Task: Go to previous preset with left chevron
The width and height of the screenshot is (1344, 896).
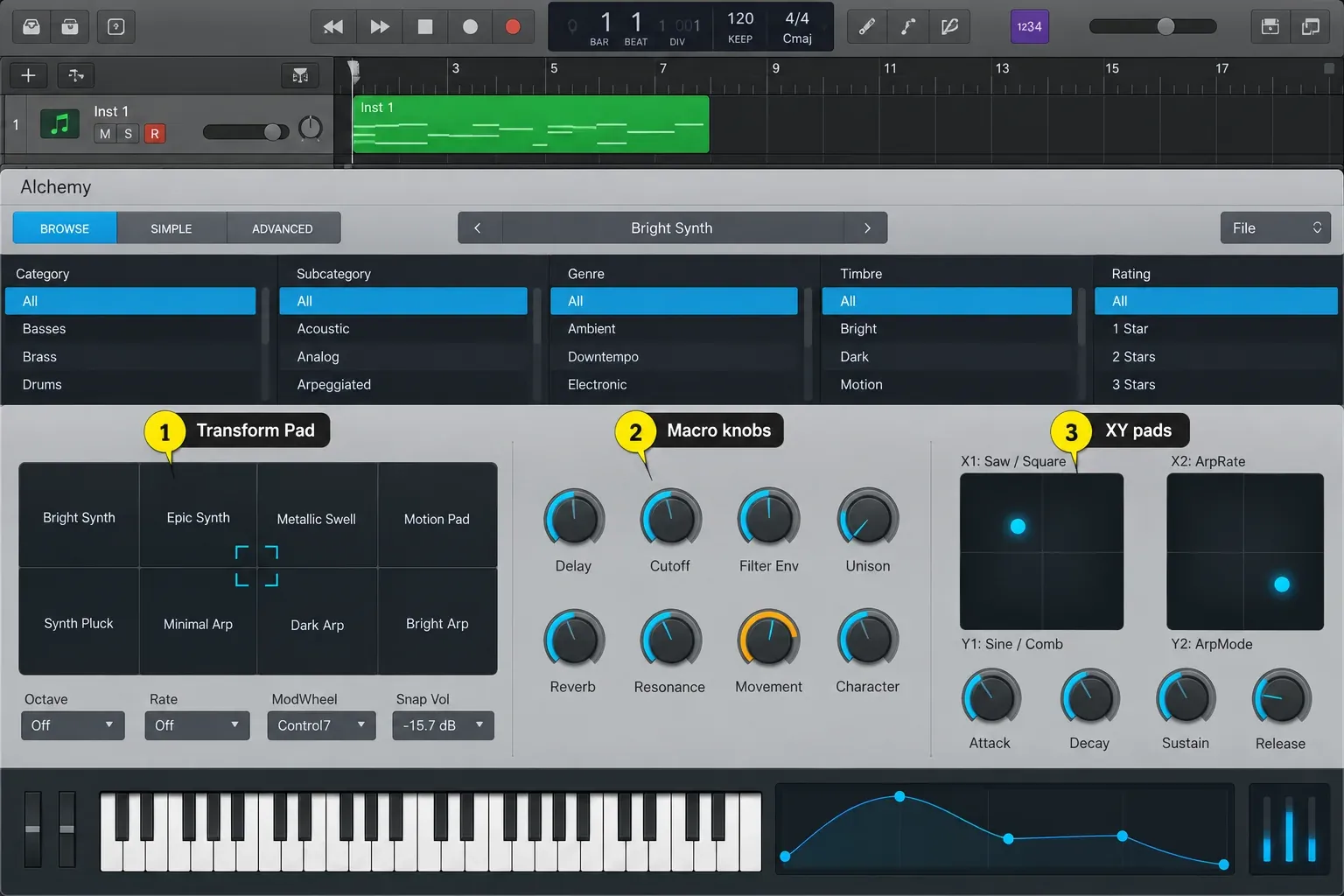Action: (x=478, y=228)
